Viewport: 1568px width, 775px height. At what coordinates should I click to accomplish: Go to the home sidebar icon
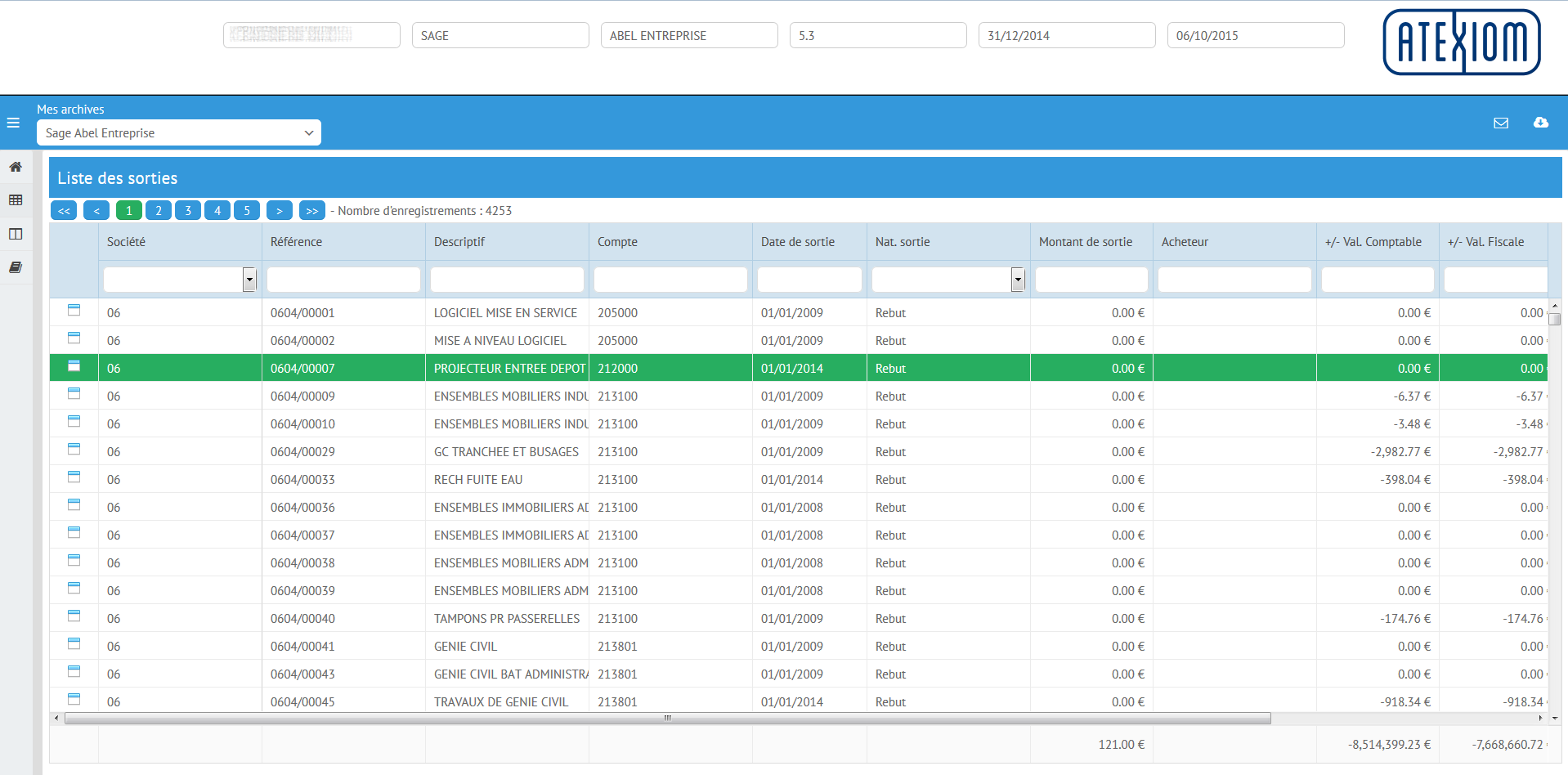pyautogui.click(x=16, y=167)
